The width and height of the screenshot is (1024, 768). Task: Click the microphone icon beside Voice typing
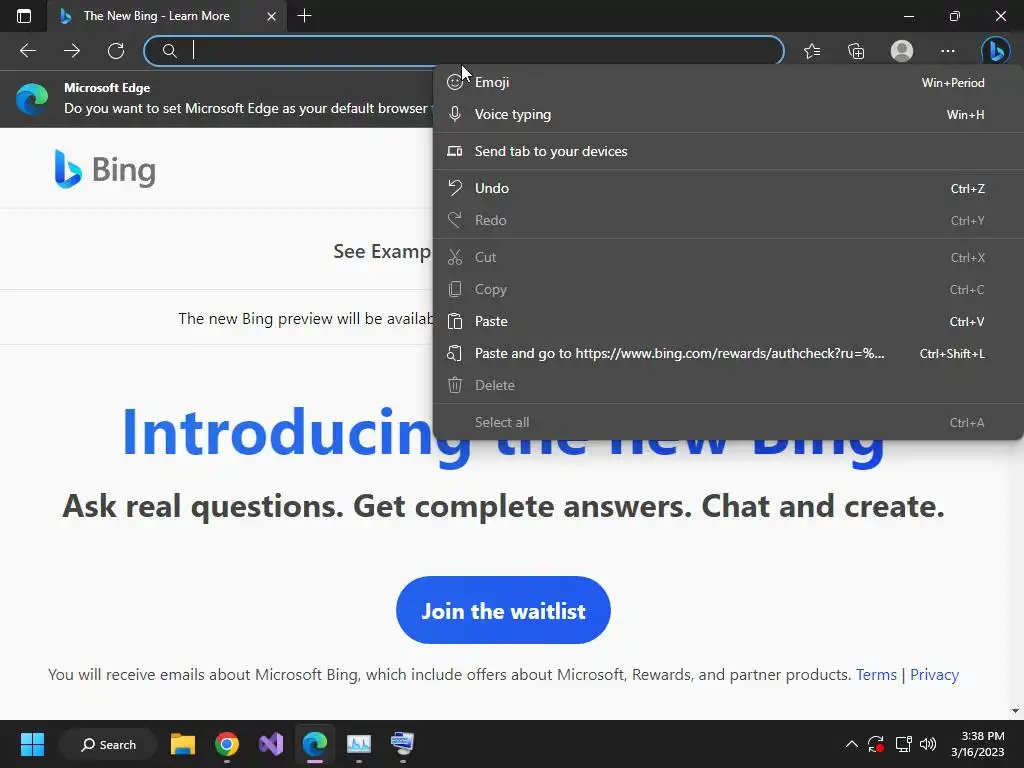coord(455,114)
